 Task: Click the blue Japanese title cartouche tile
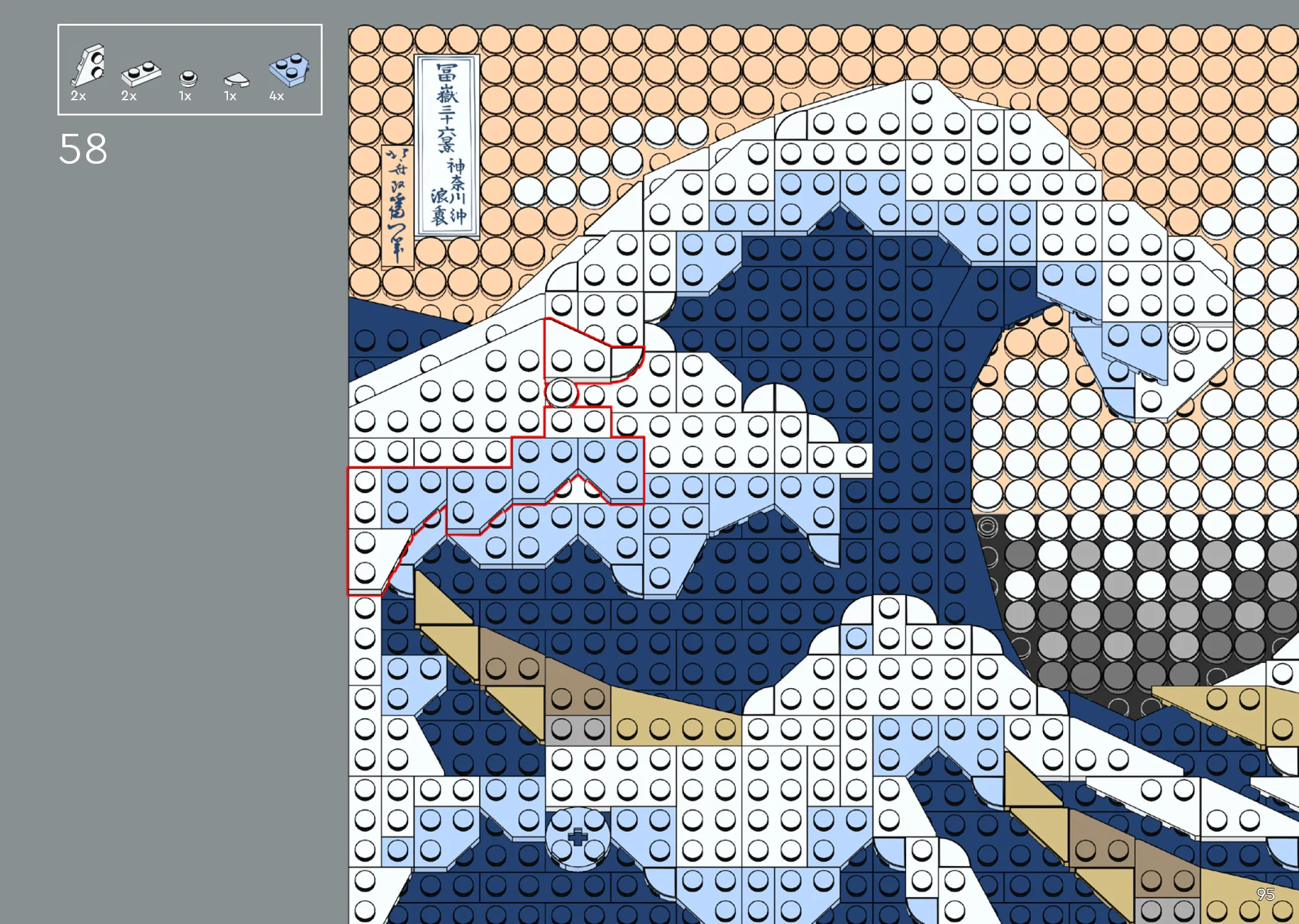tap(447, 145)
